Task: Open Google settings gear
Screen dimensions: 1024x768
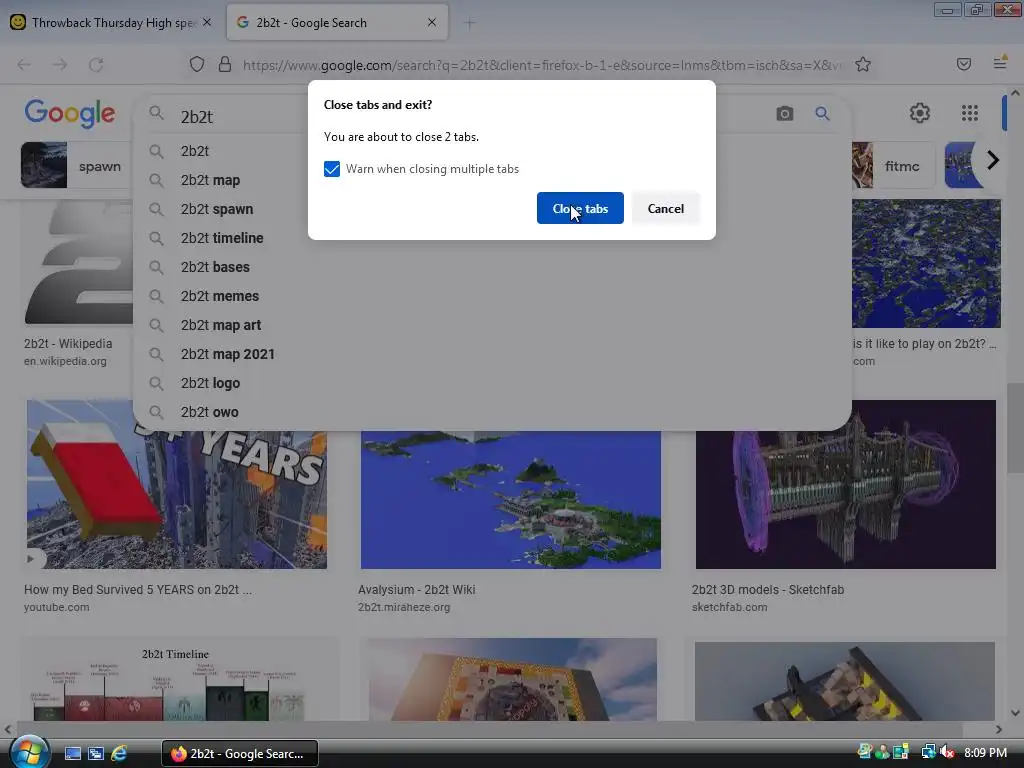Action: point(920,113)
